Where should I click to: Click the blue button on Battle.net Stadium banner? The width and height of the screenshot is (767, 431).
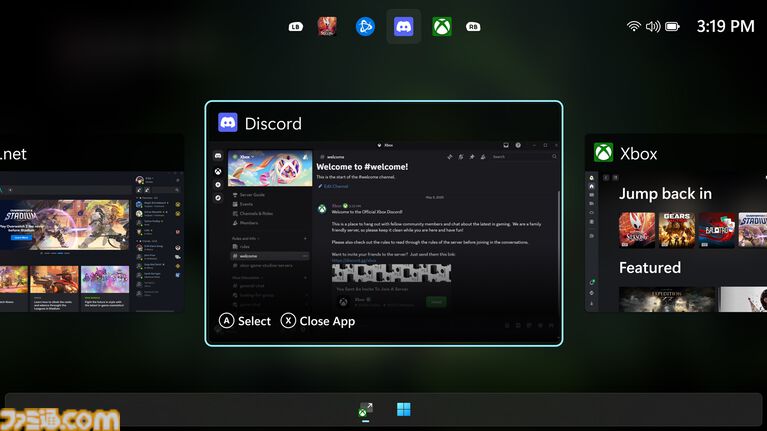(21, 237)
